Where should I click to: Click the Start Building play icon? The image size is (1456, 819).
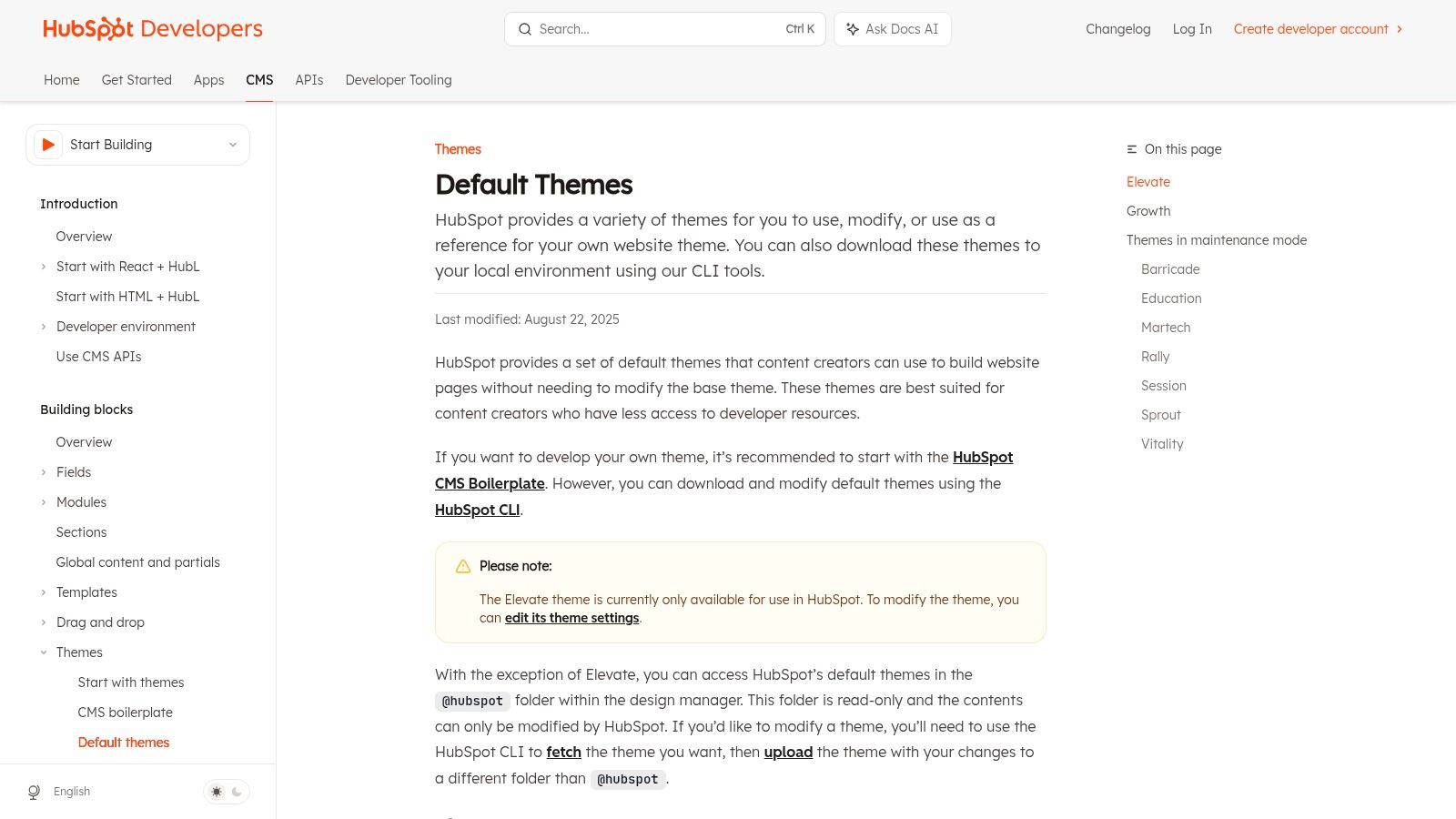[x=48, y=144]
